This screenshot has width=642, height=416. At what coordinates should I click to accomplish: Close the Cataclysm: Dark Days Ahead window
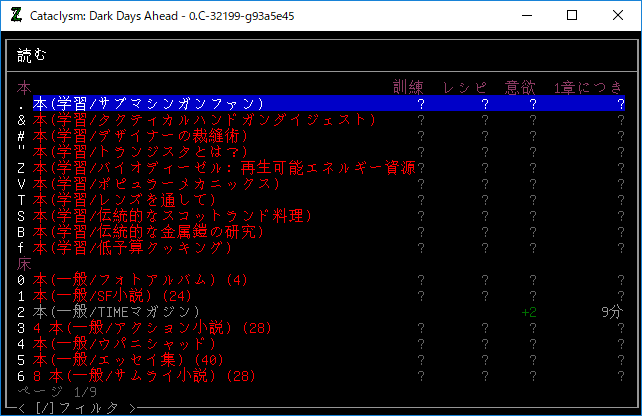(x=618, y=16)
